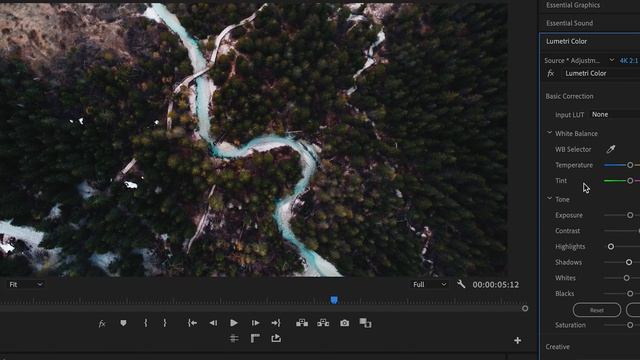Open the global FX mute button
The width and height of the screenshot is (640, 360).
102,323
